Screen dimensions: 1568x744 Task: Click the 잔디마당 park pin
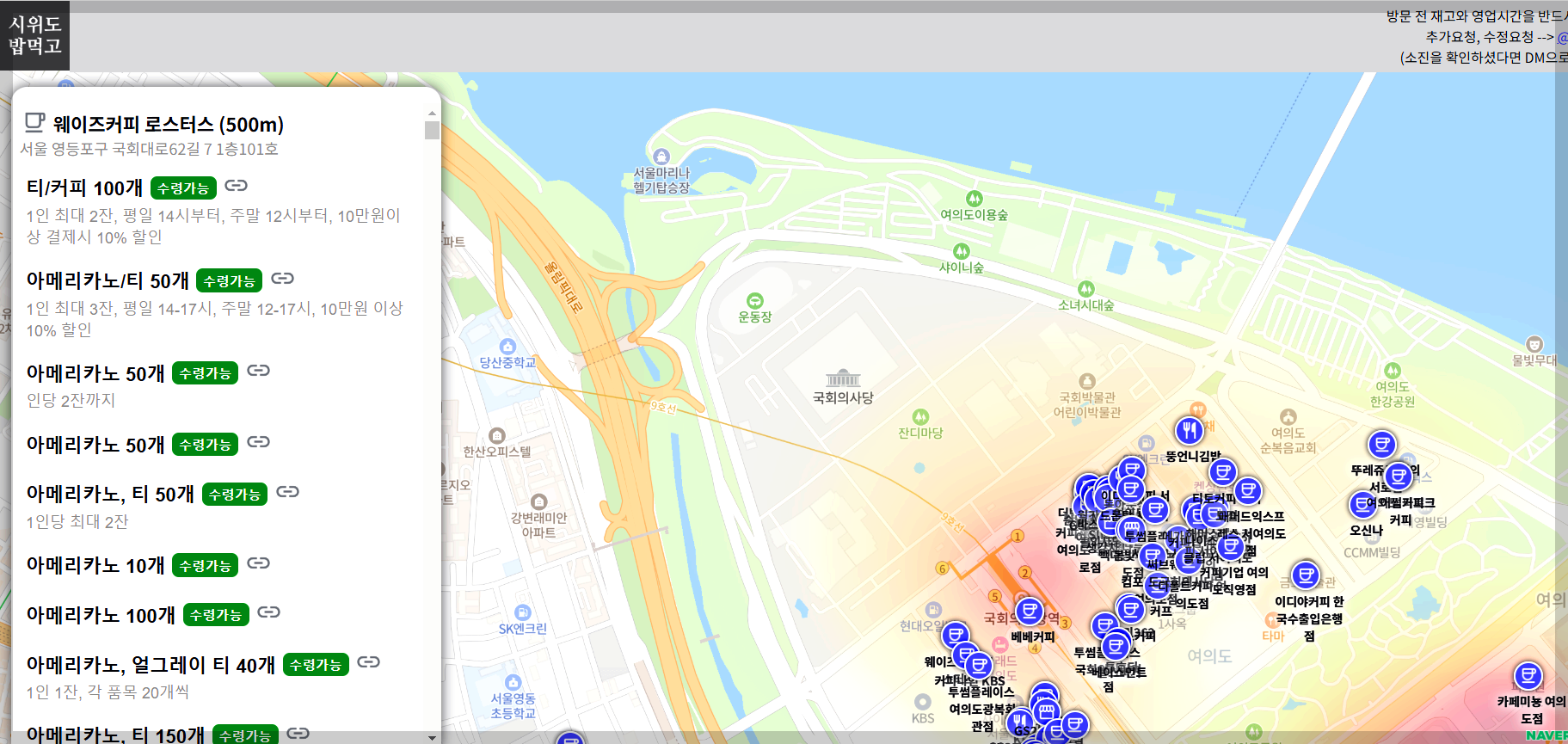click(920, 417)
